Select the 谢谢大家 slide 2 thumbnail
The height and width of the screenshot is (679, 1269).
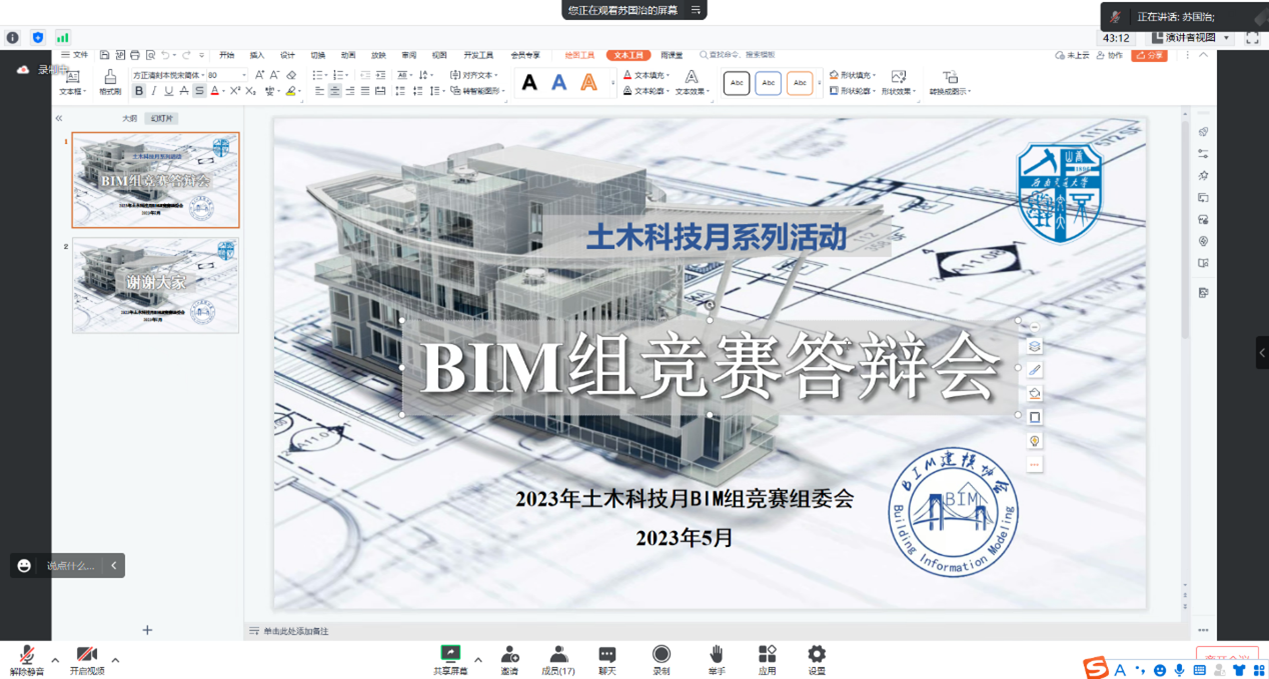(x=155, y=285)
